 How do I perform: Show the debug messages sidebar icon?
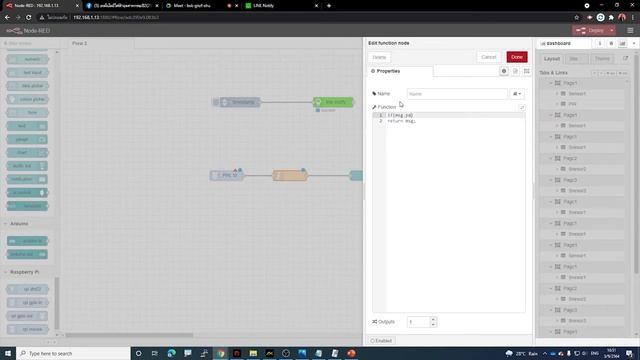click(x=611, y=43)
